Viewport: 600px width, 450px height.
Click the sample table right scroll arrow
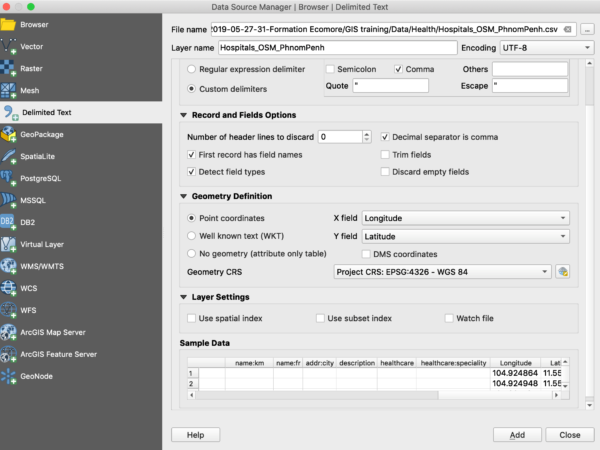(x=557, y=395)
